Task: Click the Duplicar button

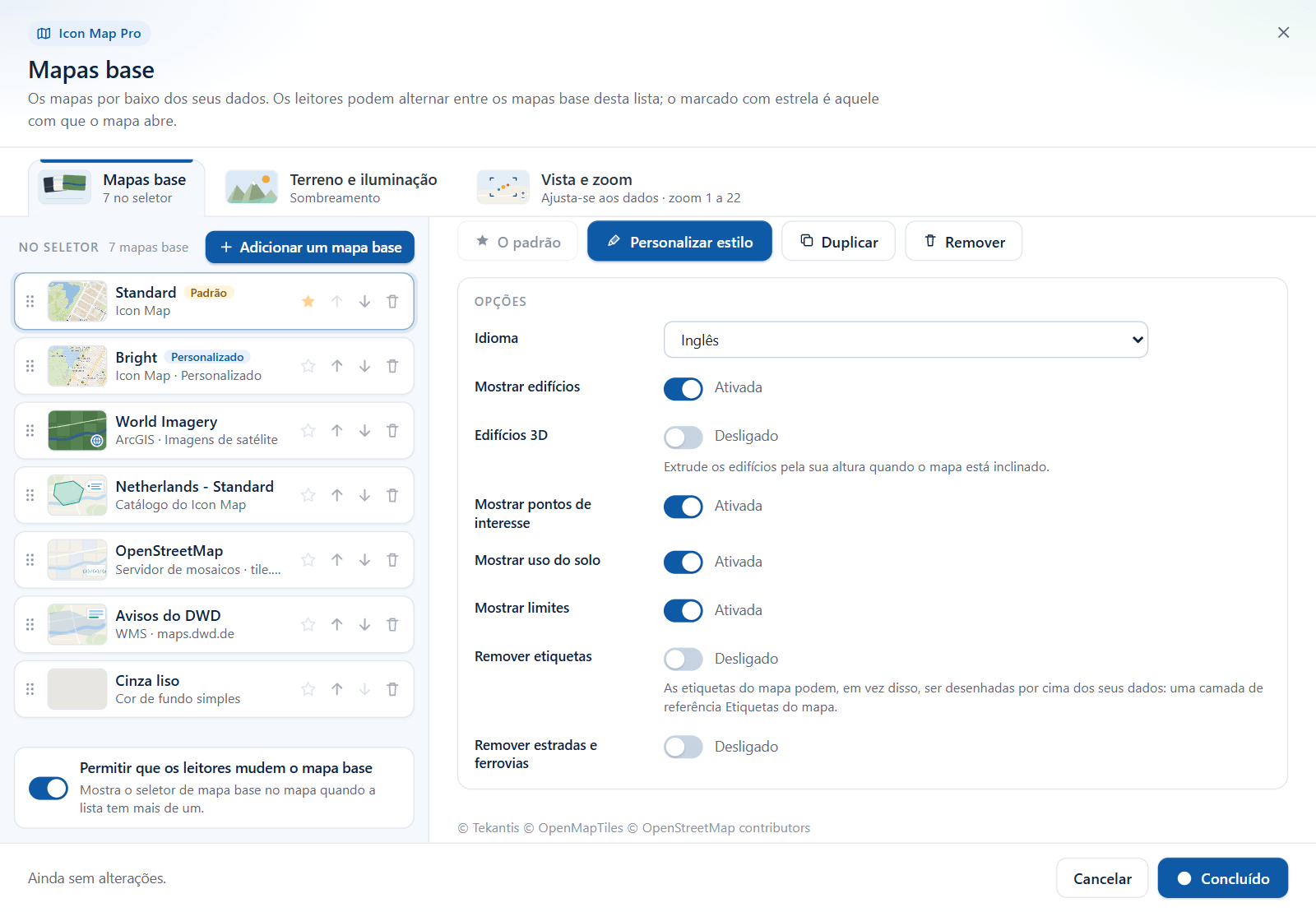Action: 838,242
